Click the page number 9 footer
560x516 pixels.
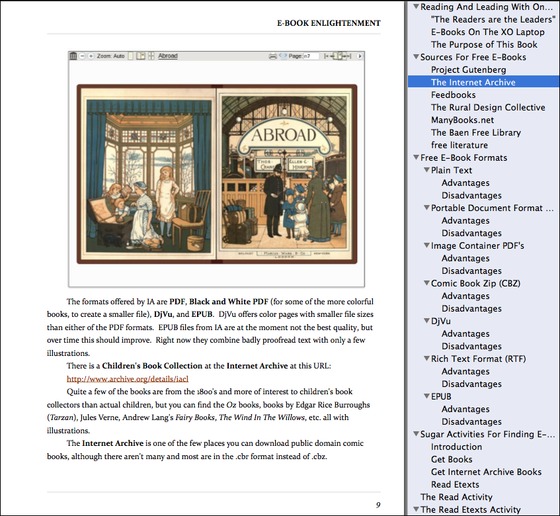pos(378,505)
